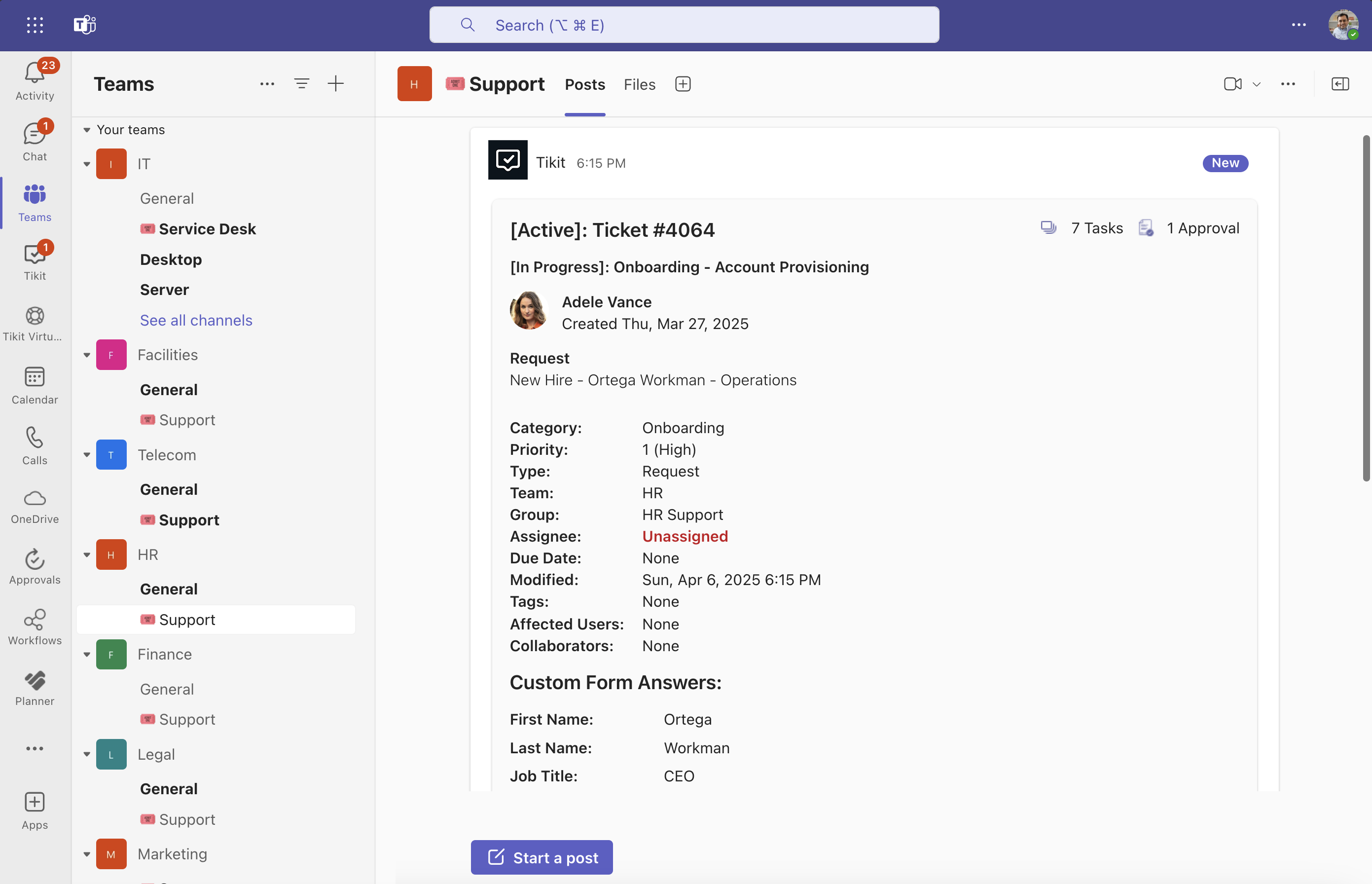Open the Tikit app in sidebar

(35, 261)
